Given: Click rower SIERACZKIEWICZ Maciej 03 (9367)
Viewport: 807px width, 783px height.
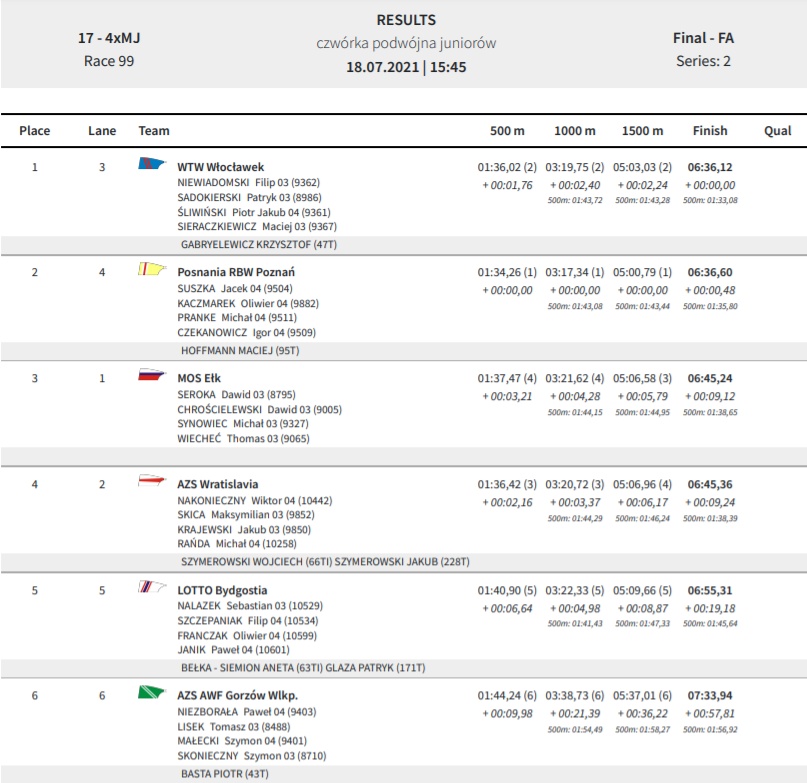Looking at the screenshot, I should [x=257, y=227].
